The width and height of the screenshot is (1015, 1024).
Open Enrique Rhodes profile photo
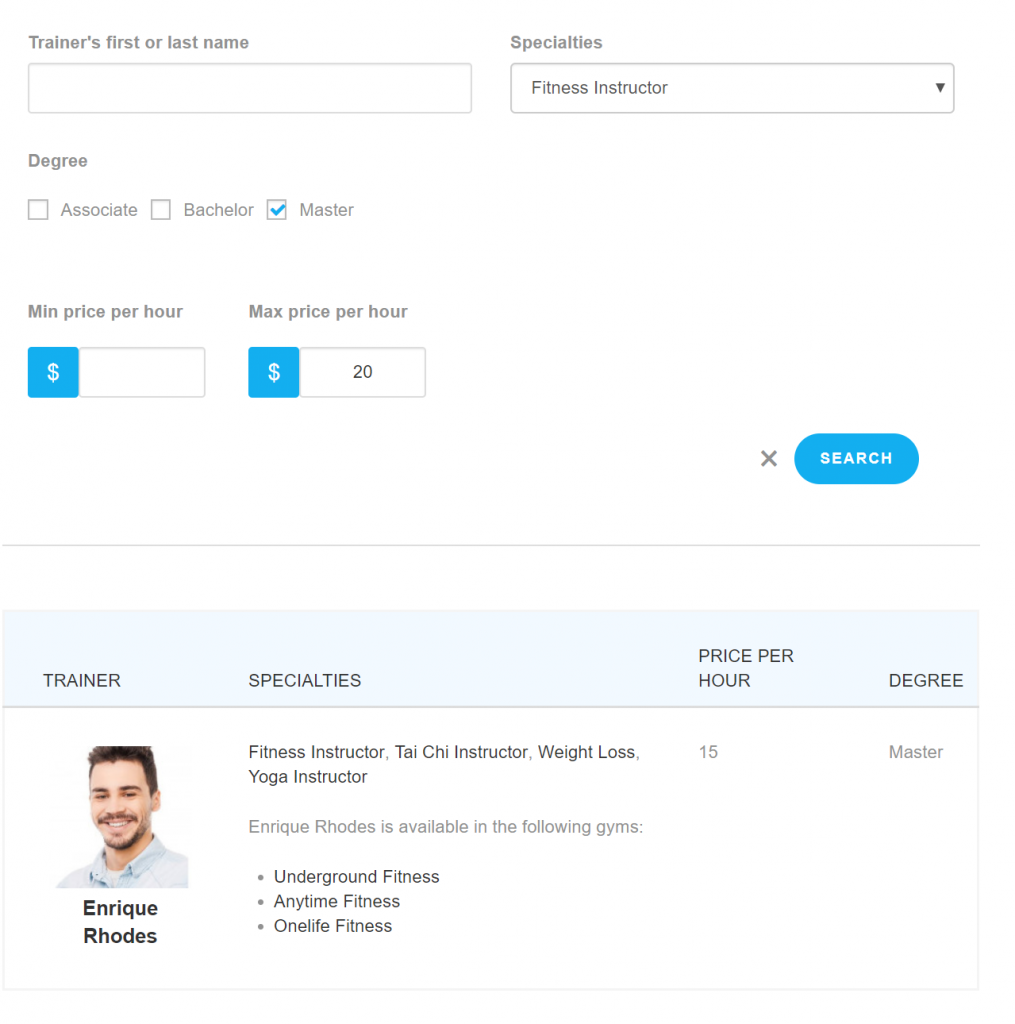click(x=121, y=816)
